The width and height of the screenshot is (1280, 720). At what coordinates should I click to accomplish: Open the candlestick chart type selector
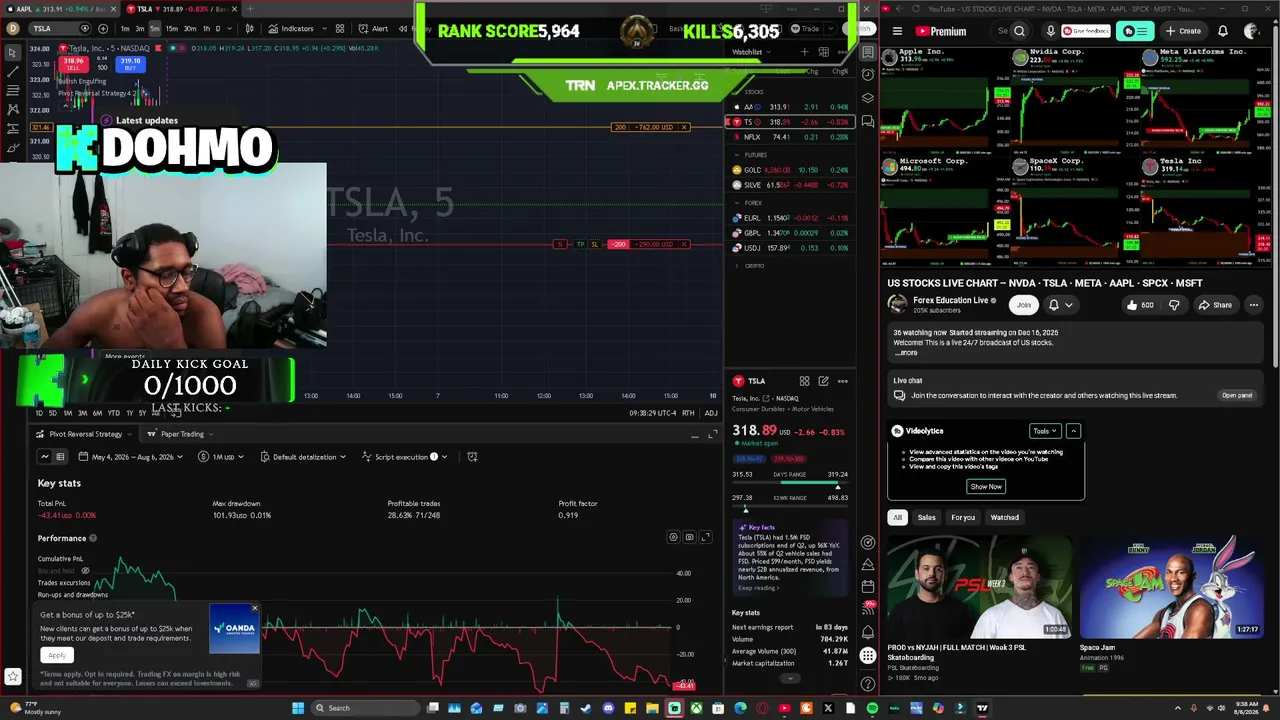click(x=249, y=28)
